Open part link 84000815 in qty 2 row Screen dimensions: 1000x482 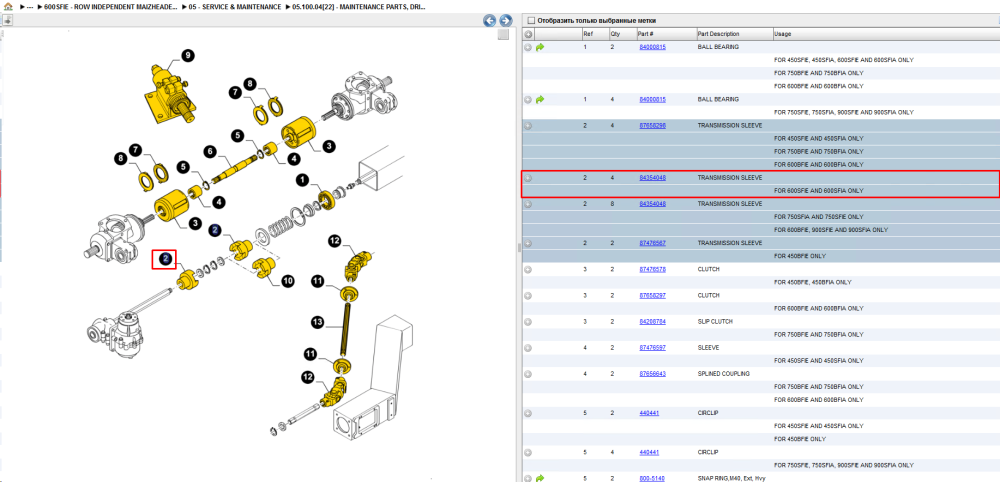pos(652,47)
